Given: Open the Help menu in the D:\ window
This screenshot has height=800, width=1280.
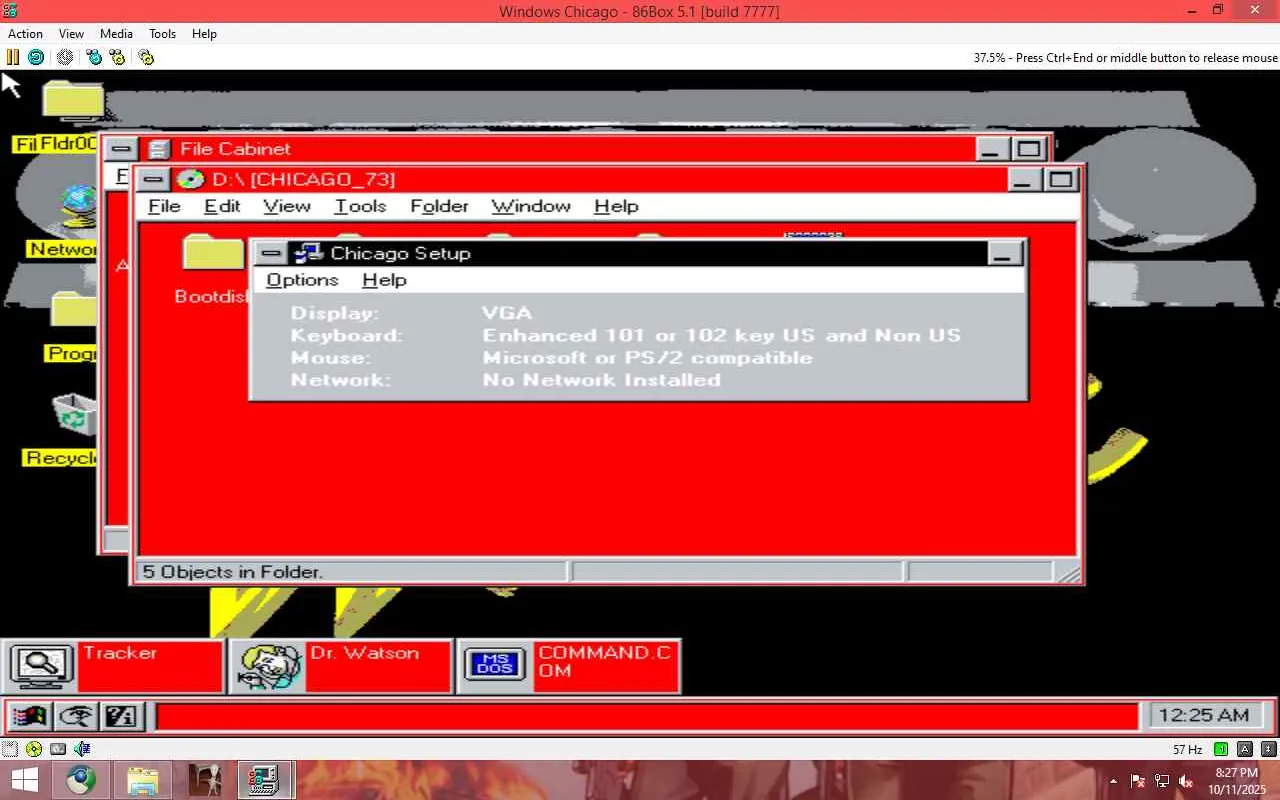Looking at the screenshot, I should click(616, 206).
